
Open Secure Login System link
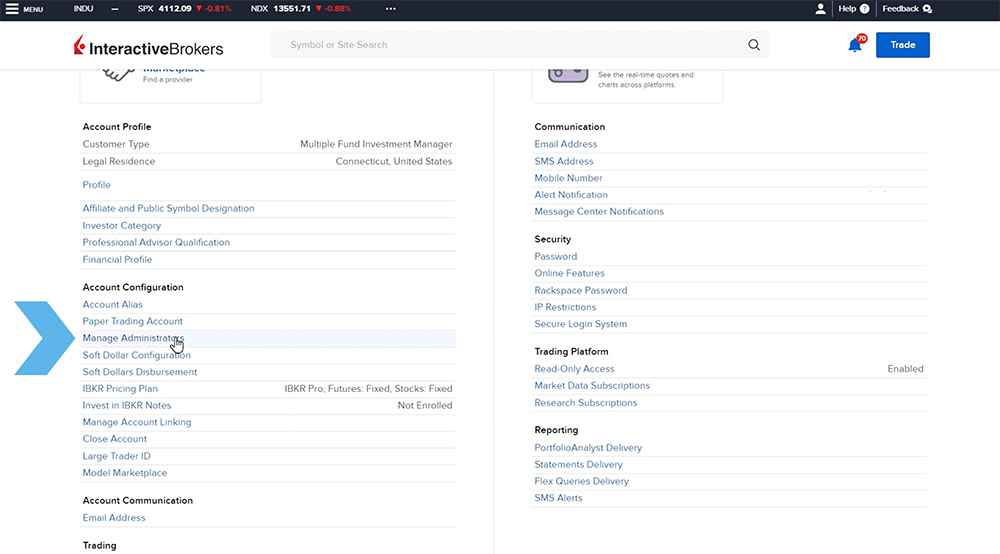[581, 324]
